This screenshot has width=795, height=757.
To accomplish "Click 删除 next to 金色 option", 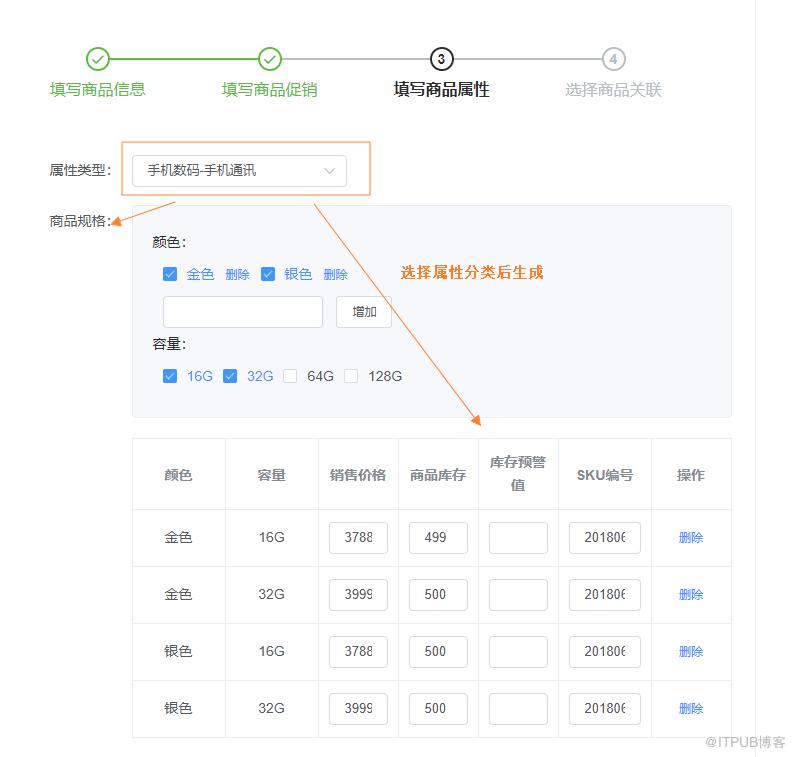I will coord(237,275).
